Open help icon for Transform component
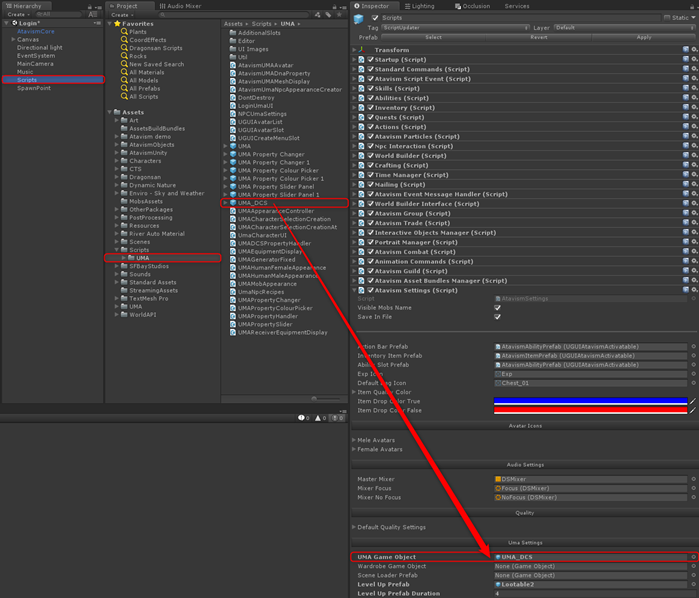 (684, 49)
